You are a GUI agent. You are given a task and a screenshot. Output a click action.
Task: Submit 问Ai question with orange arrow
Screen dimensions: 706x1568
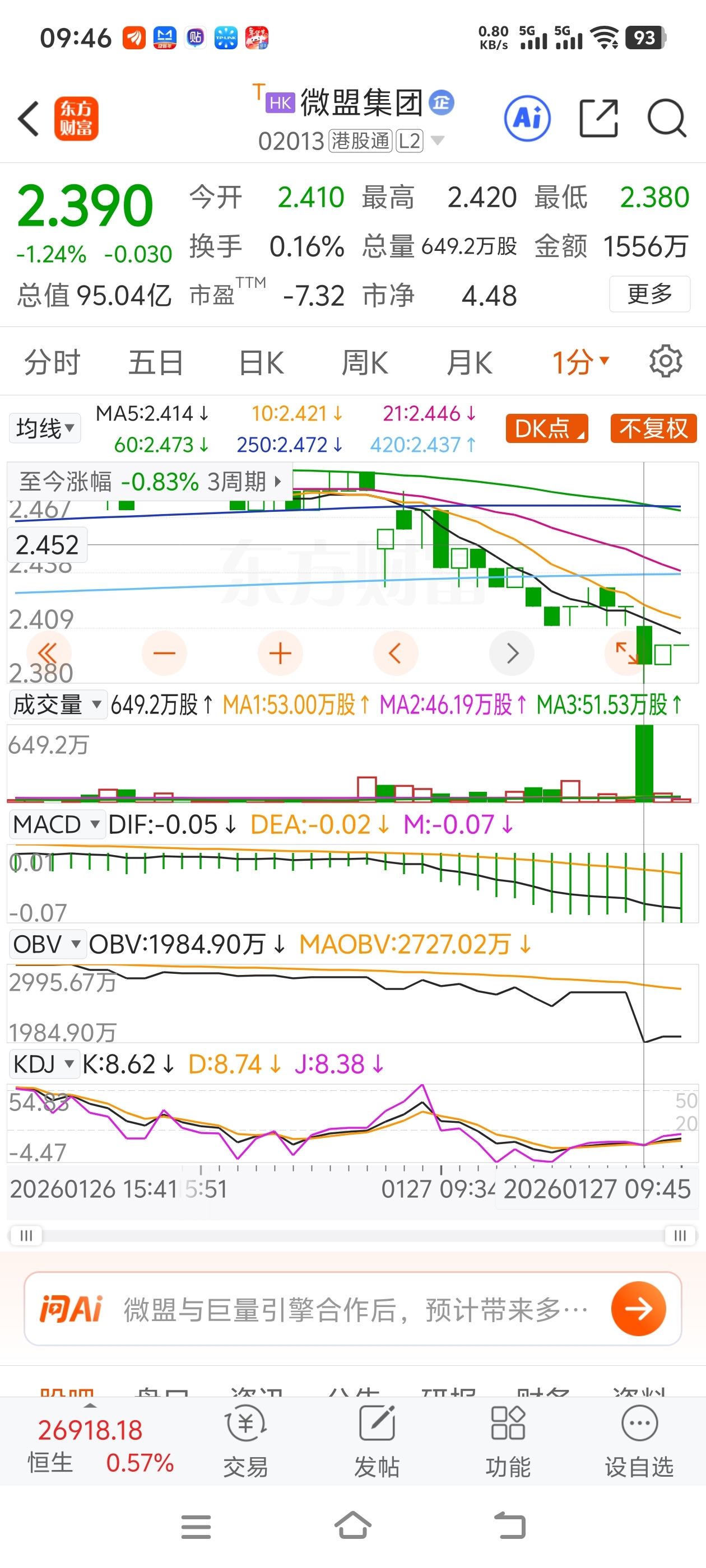pos(638,1308)
